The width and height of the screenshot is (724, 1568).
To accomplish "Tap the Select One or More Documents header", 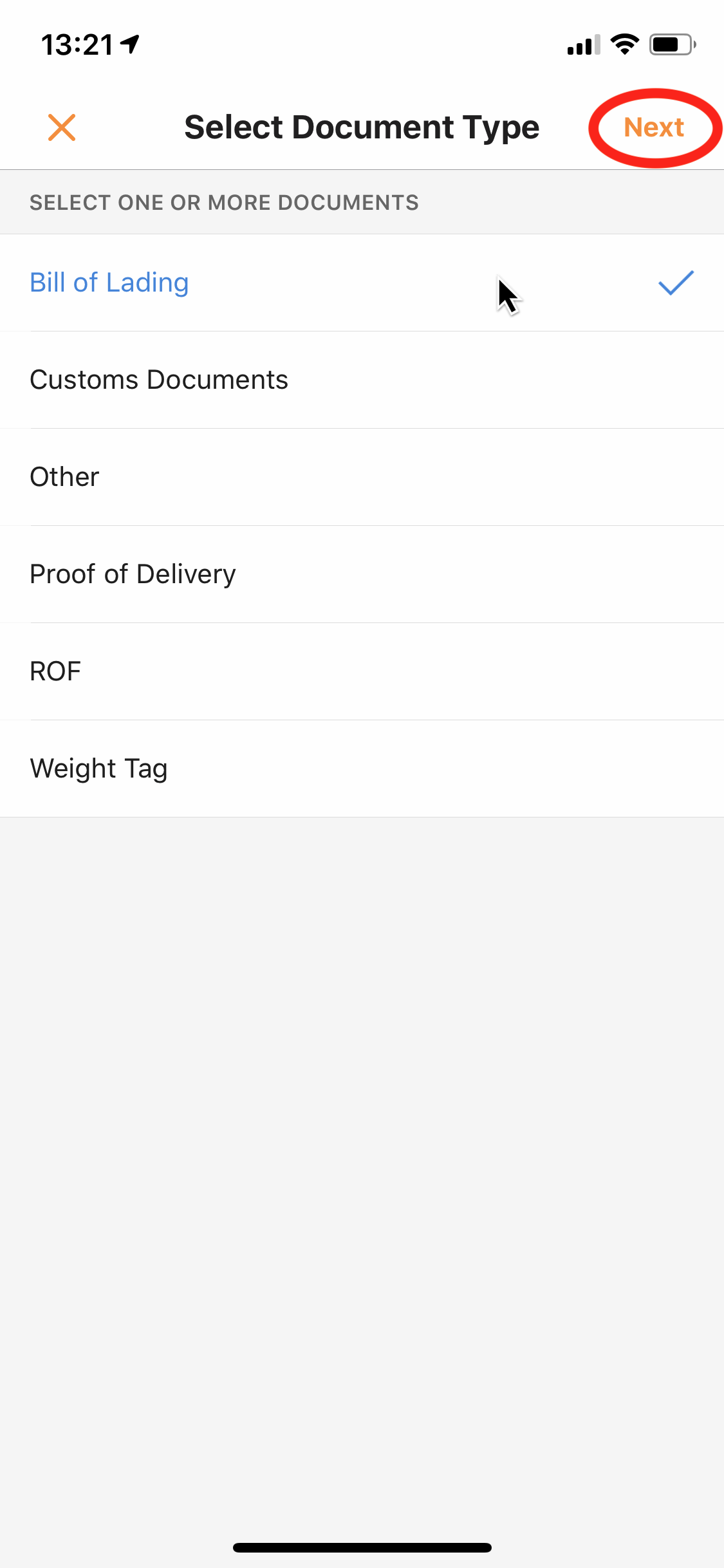I will point(224,203).
